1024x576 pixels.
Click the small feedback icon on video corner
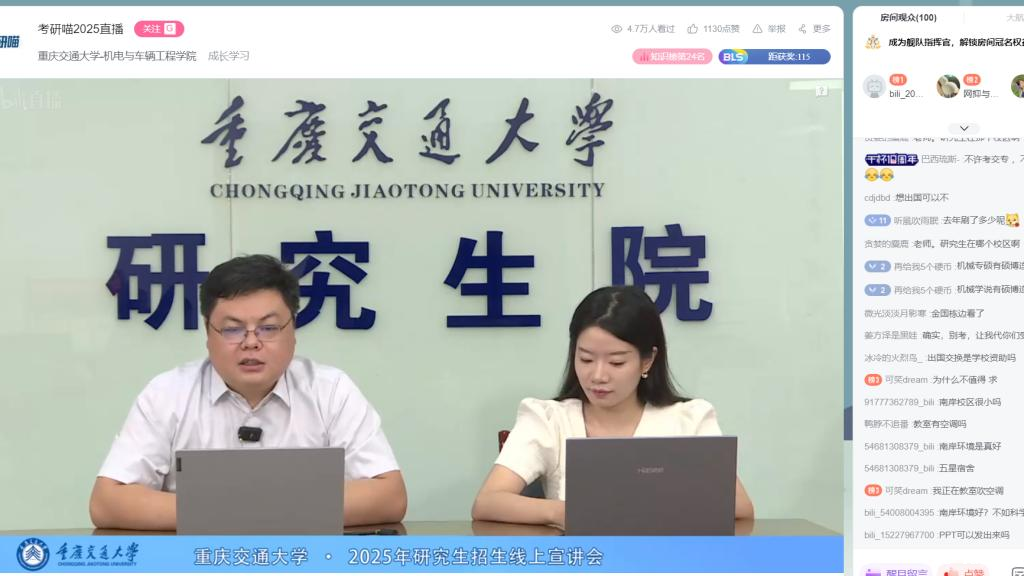821,91
